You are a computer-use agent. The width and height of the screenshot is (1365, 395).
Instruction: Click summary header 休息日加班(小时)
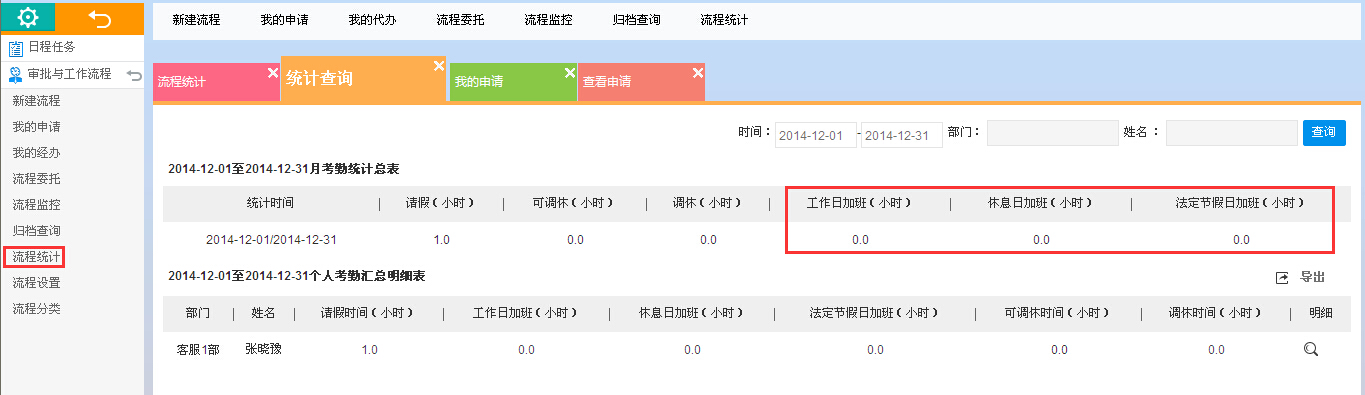(1040, 203)
